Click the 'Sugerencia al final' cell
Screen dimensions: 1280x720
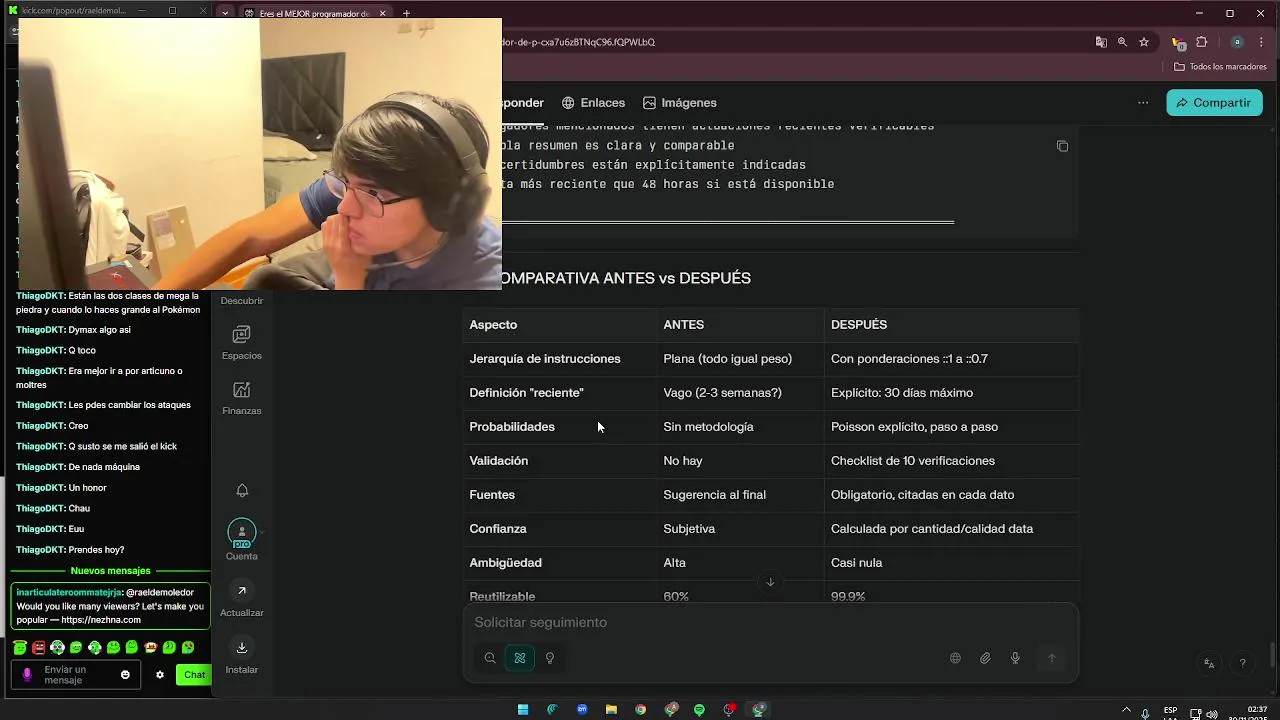(x=714, y=495)
